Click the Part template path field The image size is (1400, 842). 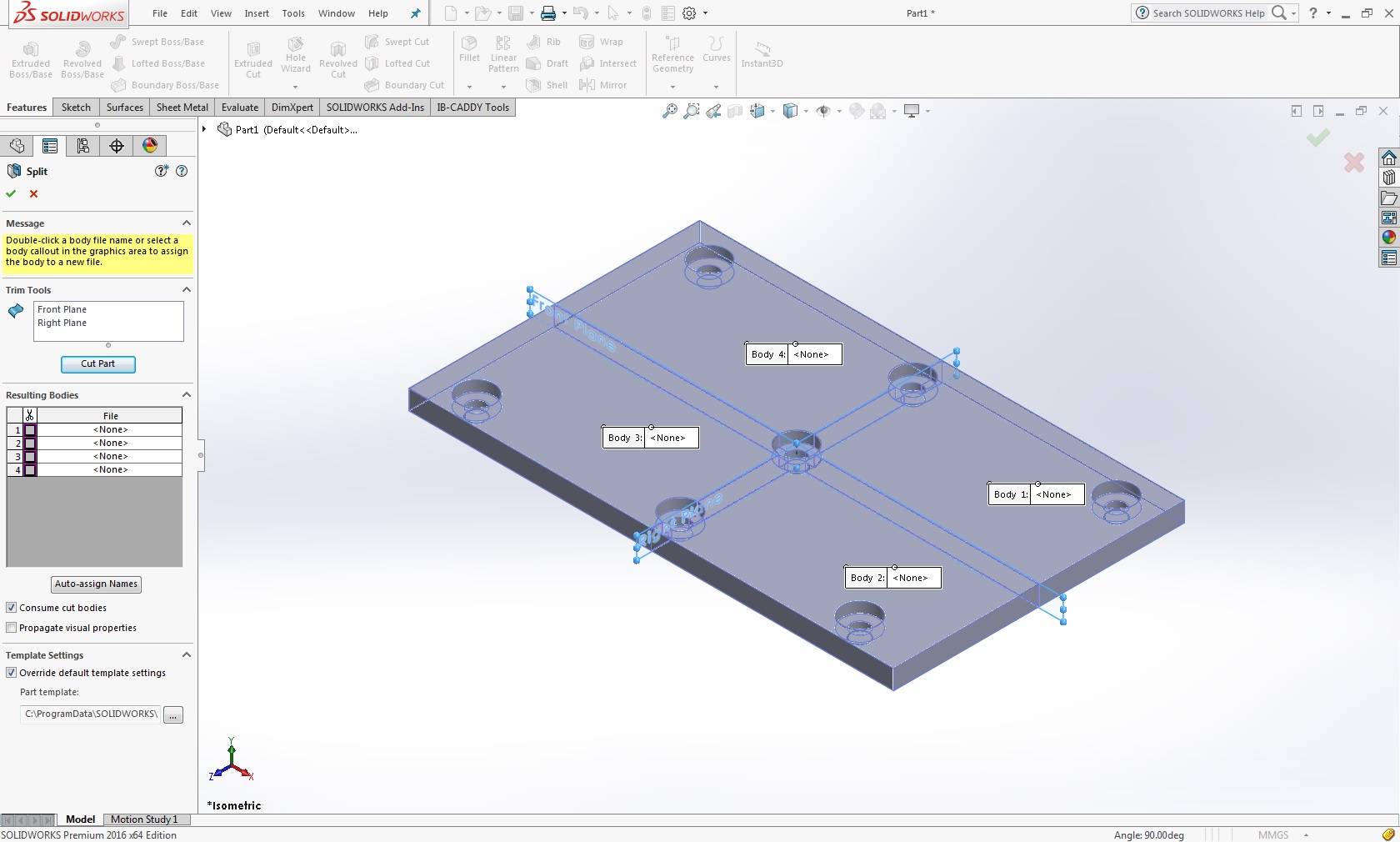tap(90, 714)
